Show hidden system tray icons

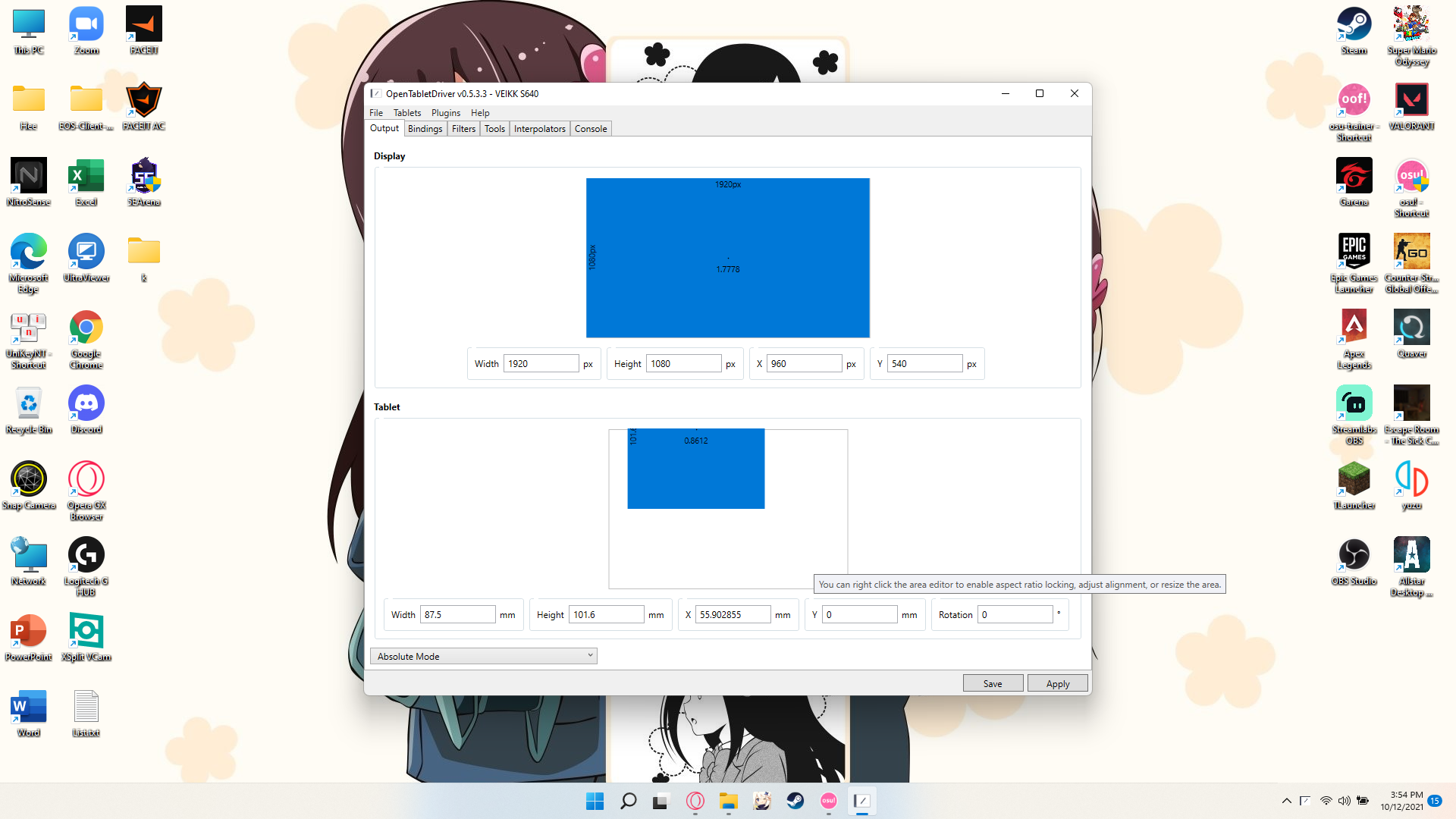point(1286,801)
